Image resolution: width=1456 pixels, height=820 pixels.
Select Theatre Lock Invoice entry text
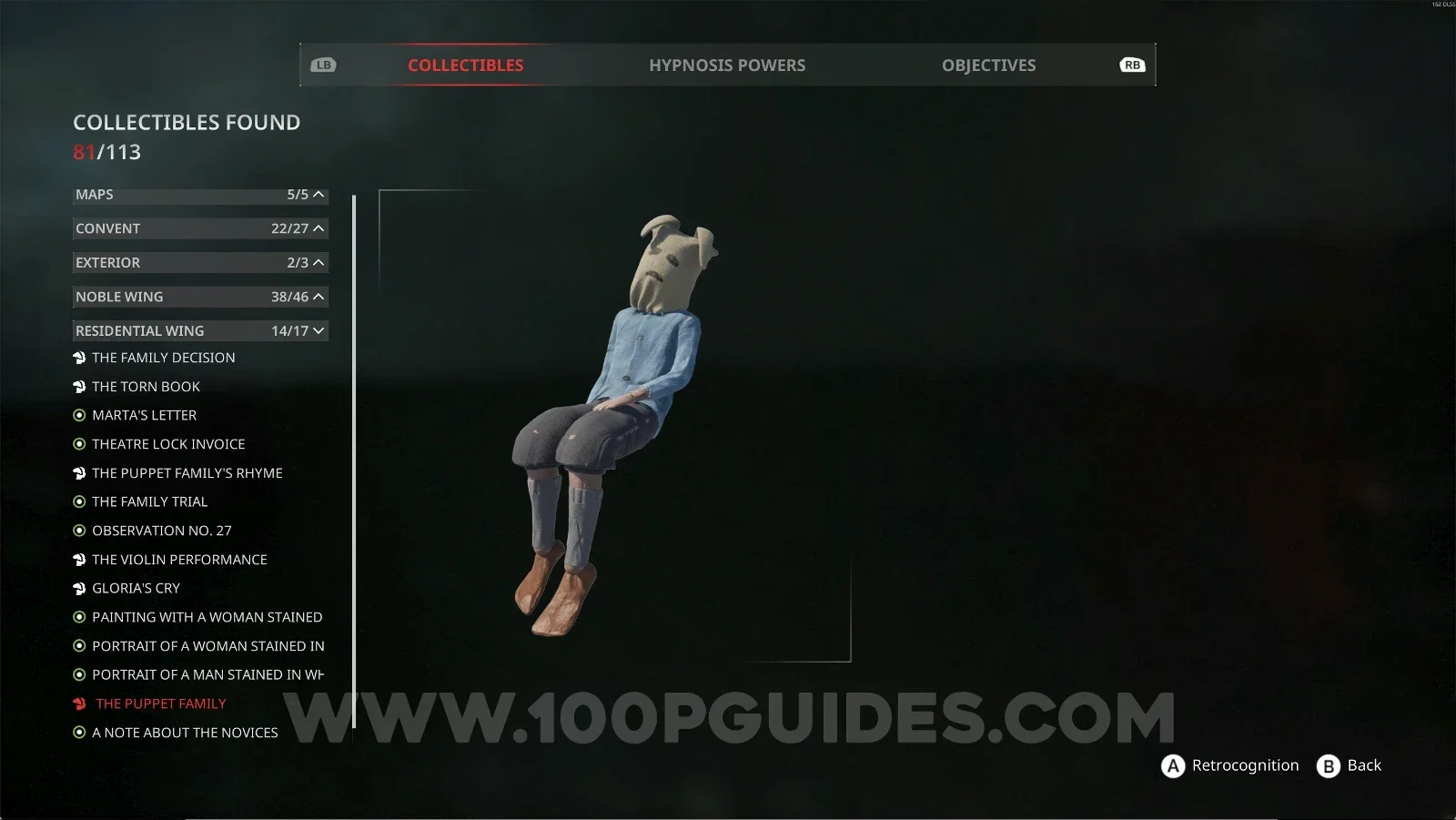point(168,444)
